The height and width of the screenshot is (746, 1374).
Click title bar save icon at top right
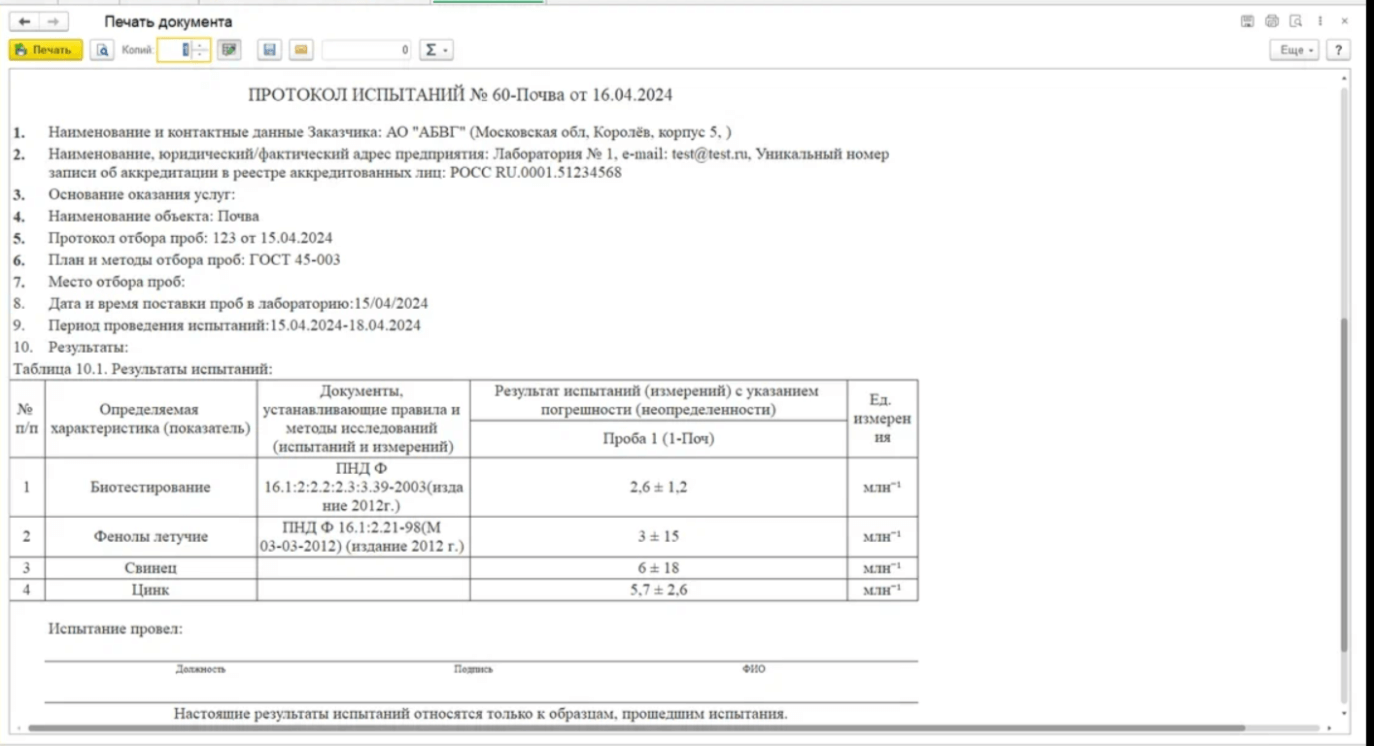(1247, 21)
